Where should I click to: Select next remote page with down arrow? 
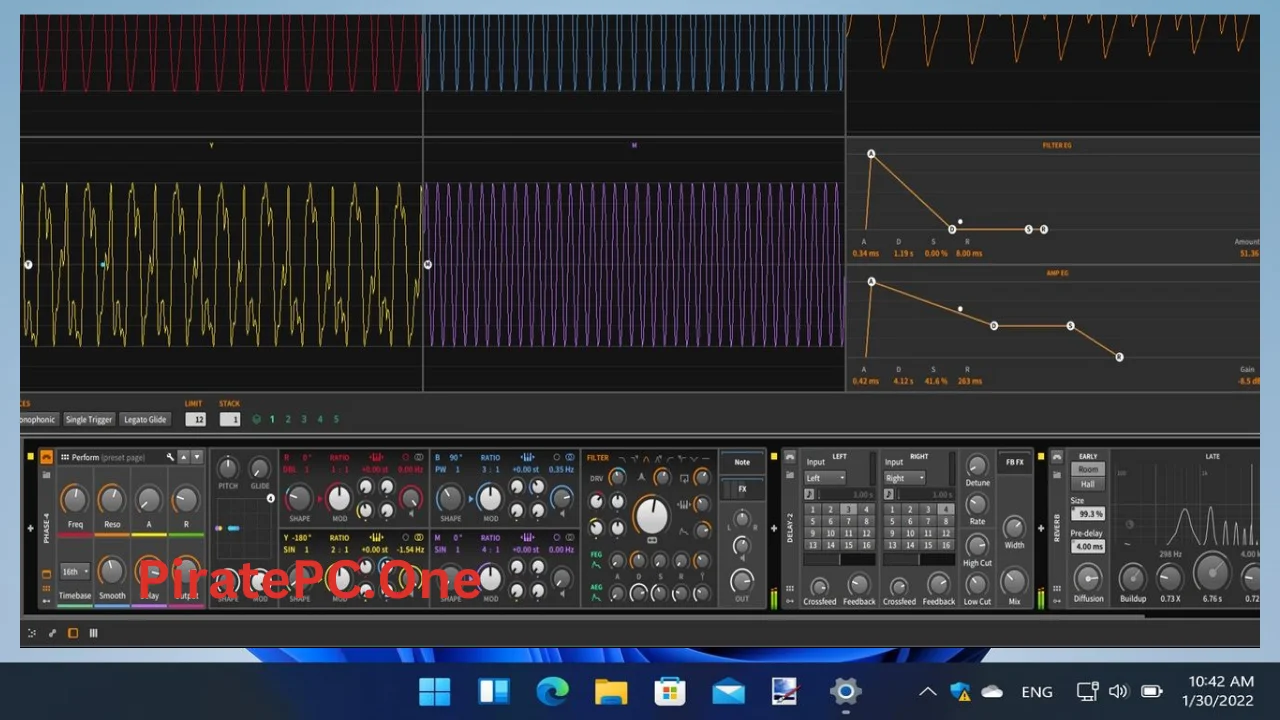coord(197,457)
